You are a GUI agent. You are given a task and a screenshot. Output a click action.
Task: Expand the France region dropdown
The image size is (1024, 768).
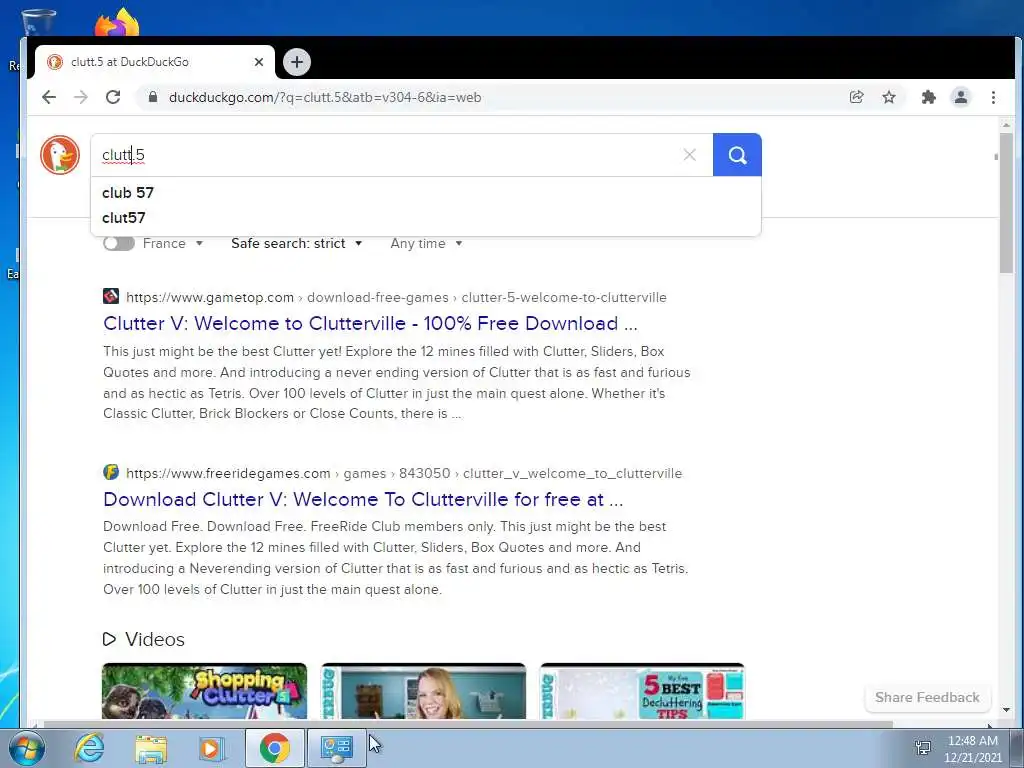click(173, 244)
